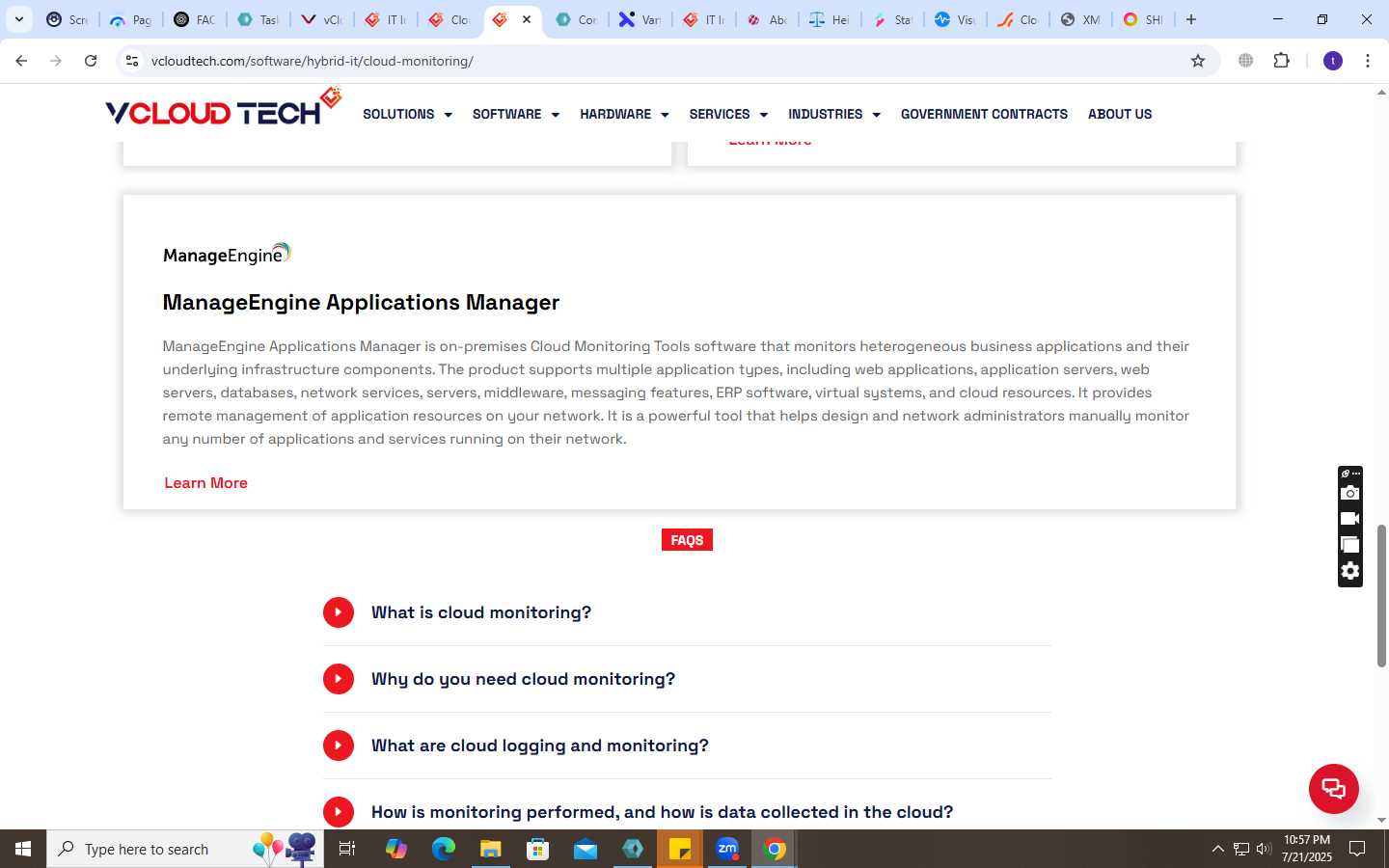Expand the Software dropdown menu
The image size is (1389, 868).
[516, 114]
